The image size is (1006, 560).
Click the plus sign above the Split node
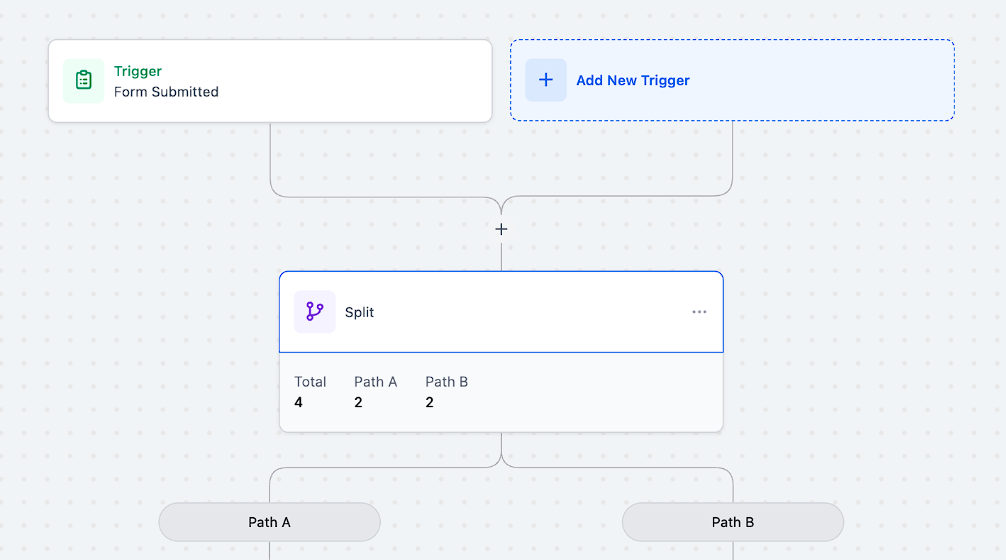click(501, 229)
